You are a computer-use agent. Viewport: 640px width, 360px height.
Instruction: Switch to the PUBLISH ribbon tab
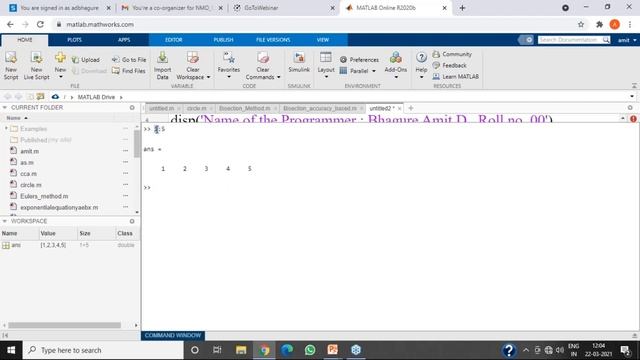pos(223,40)
